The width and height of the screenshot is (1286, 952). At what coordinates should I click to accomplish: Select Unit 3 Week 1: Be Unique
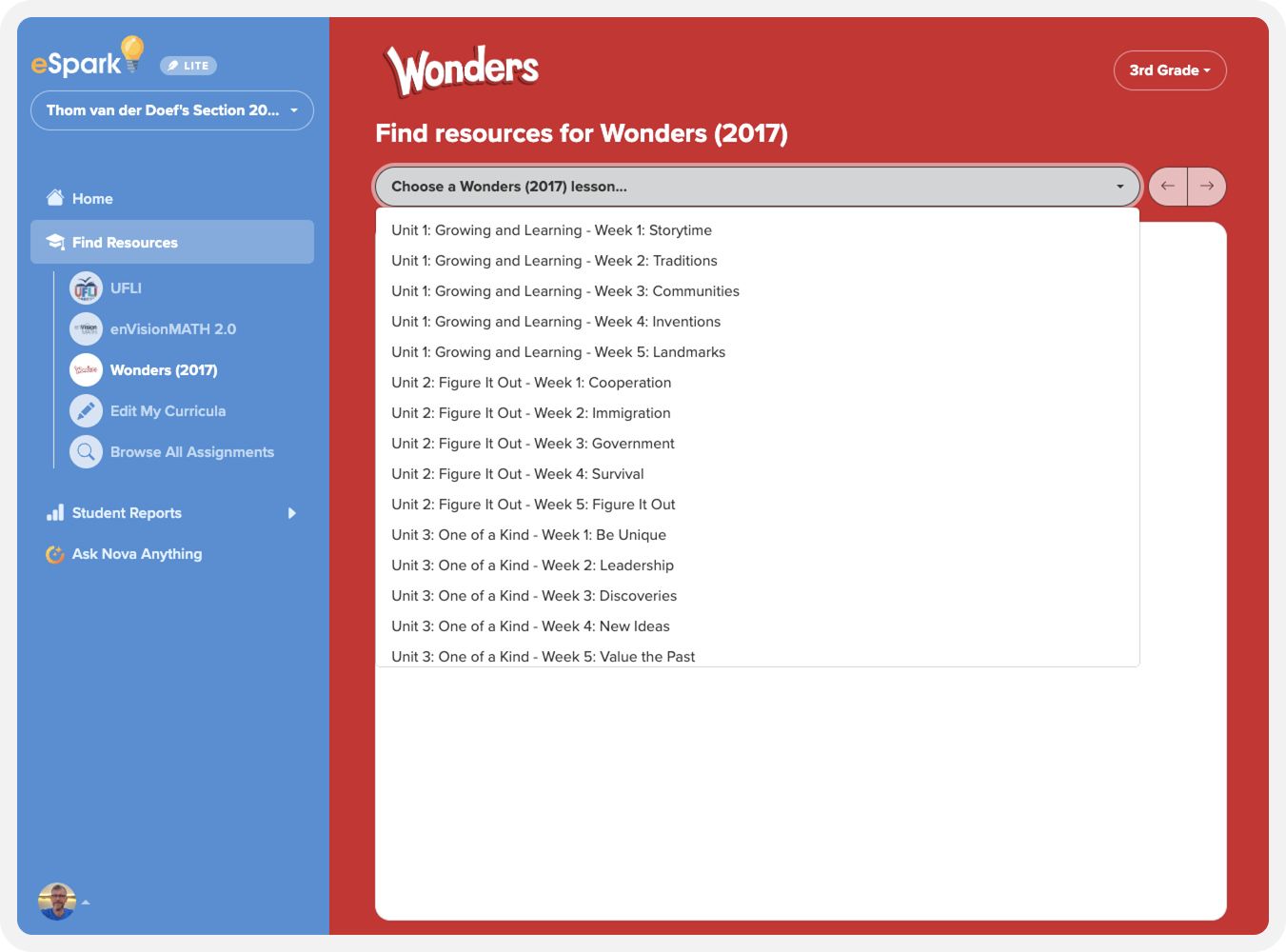758,535
